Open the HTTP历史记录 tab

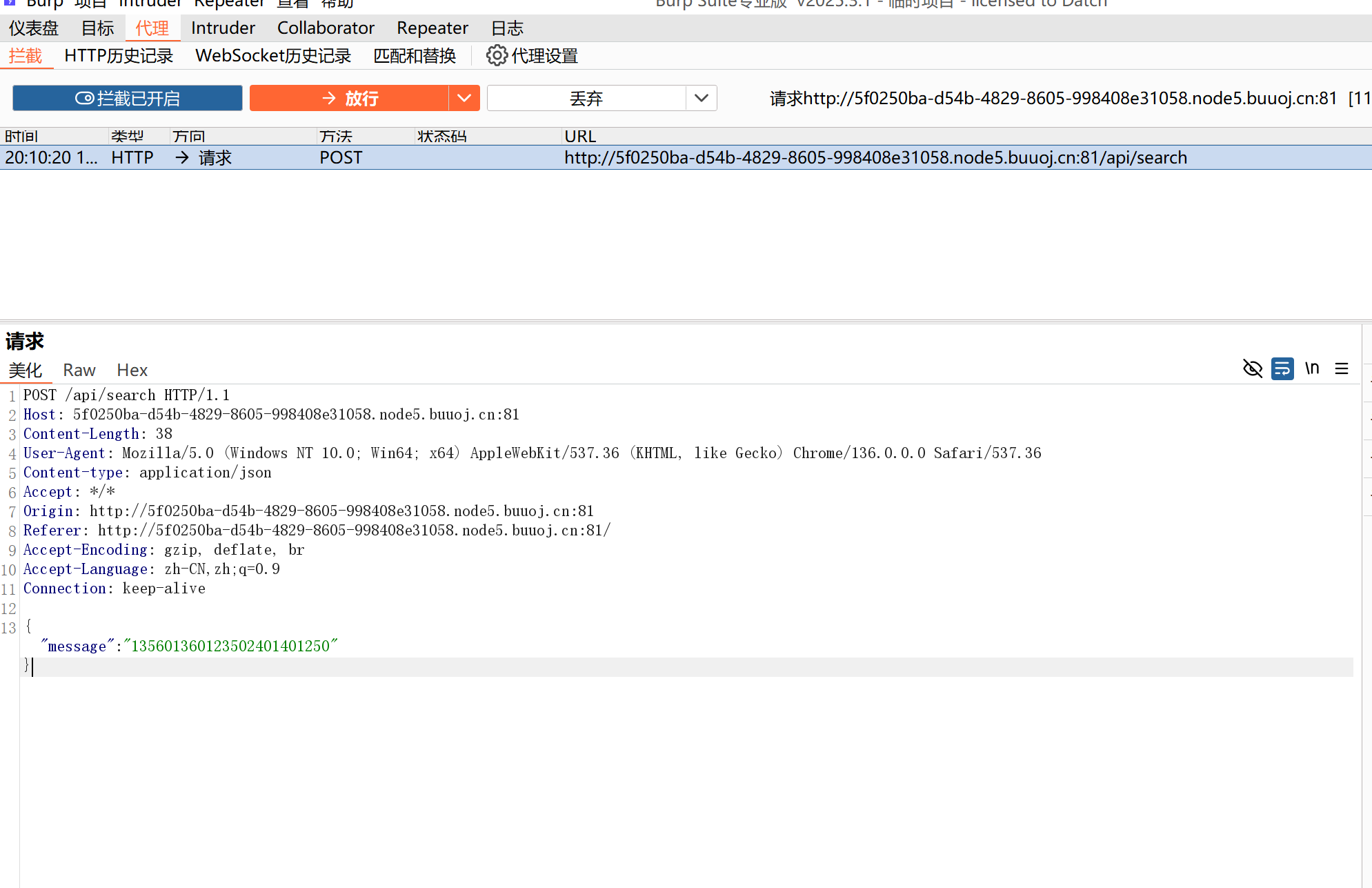point(119,55)
